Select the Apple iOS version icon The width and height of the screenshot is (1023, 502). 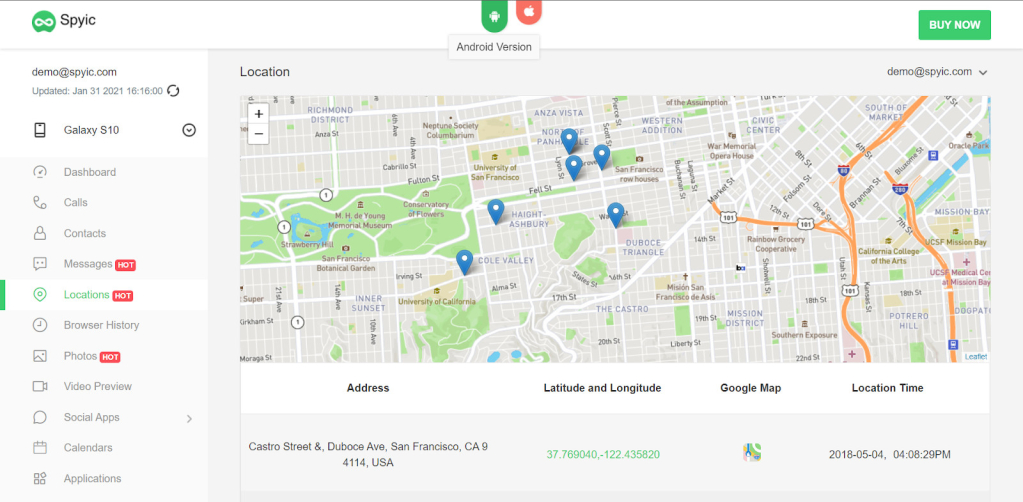click(x=528, y=12)
